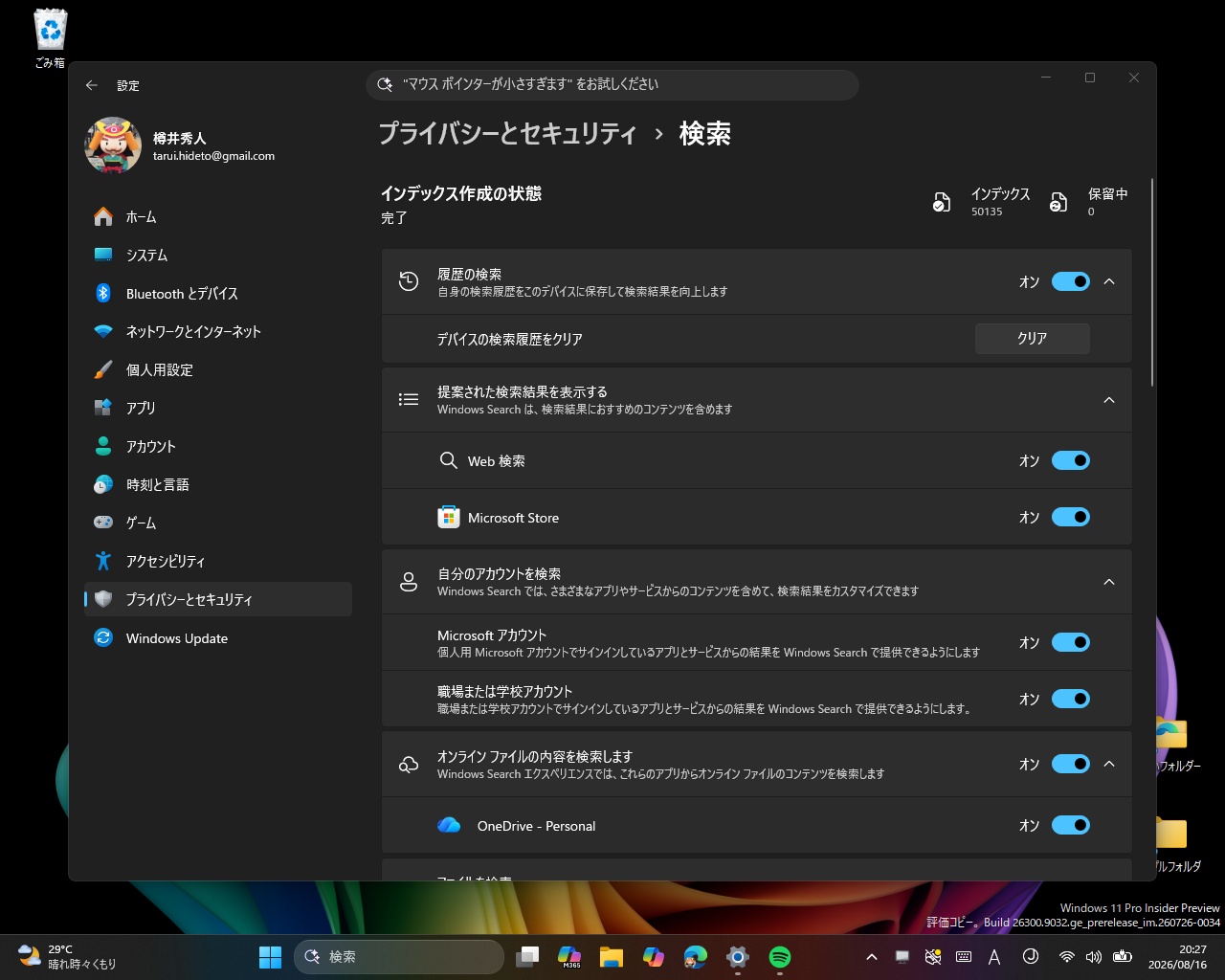1225x980 pixels.
Task: Click the アプリ icon in sidebar
Action: [x=103, y=408]
